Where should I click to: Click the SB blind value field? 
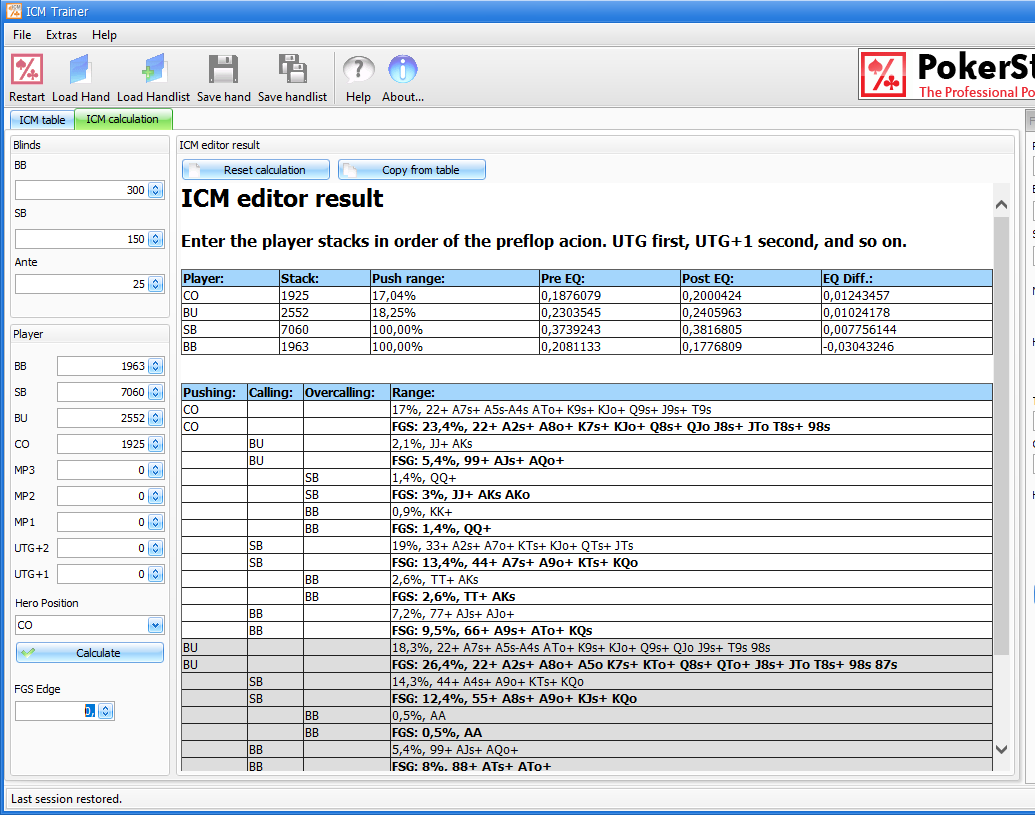(x=81, y=239)
